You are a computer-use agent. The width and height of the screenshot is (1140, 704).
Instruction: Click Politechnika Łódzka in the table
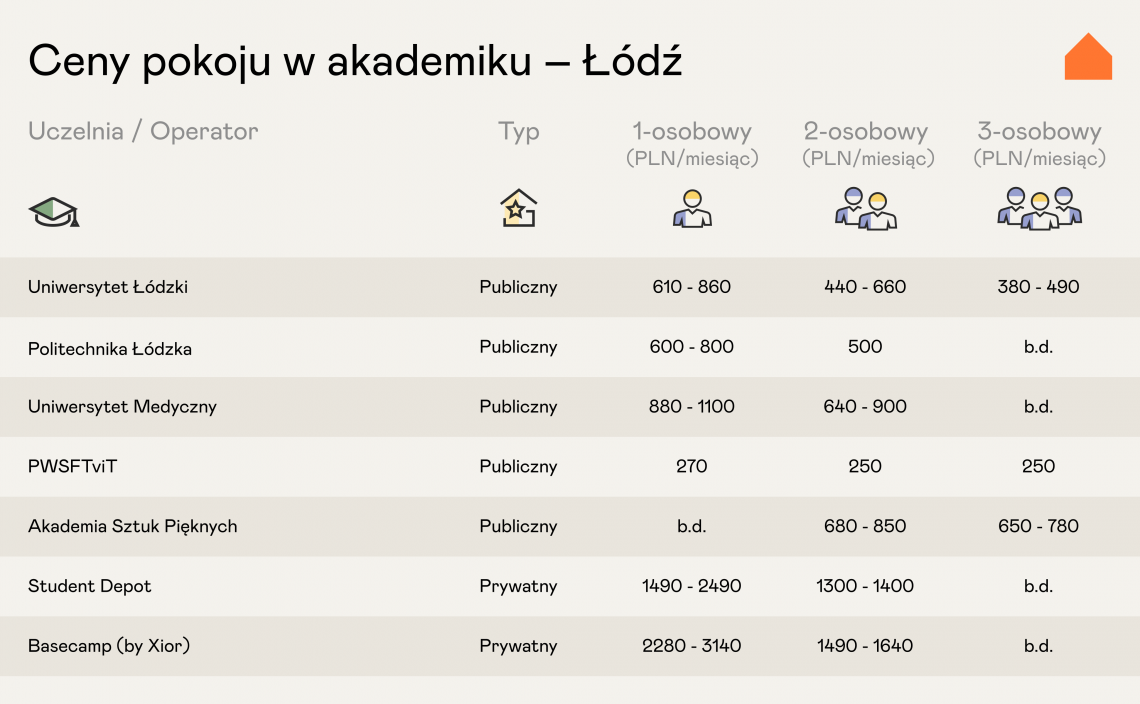[x=110, y=348]
